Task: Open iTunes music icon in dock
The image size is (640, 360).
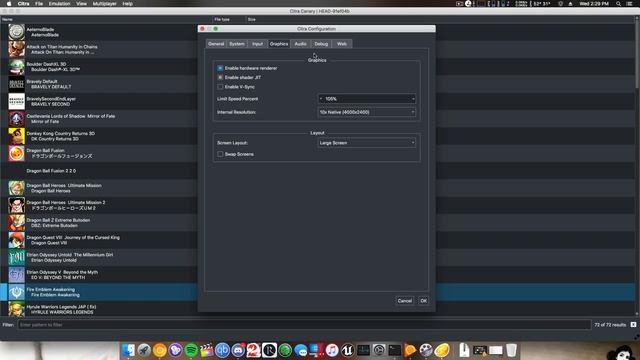Action: (332, 350)
